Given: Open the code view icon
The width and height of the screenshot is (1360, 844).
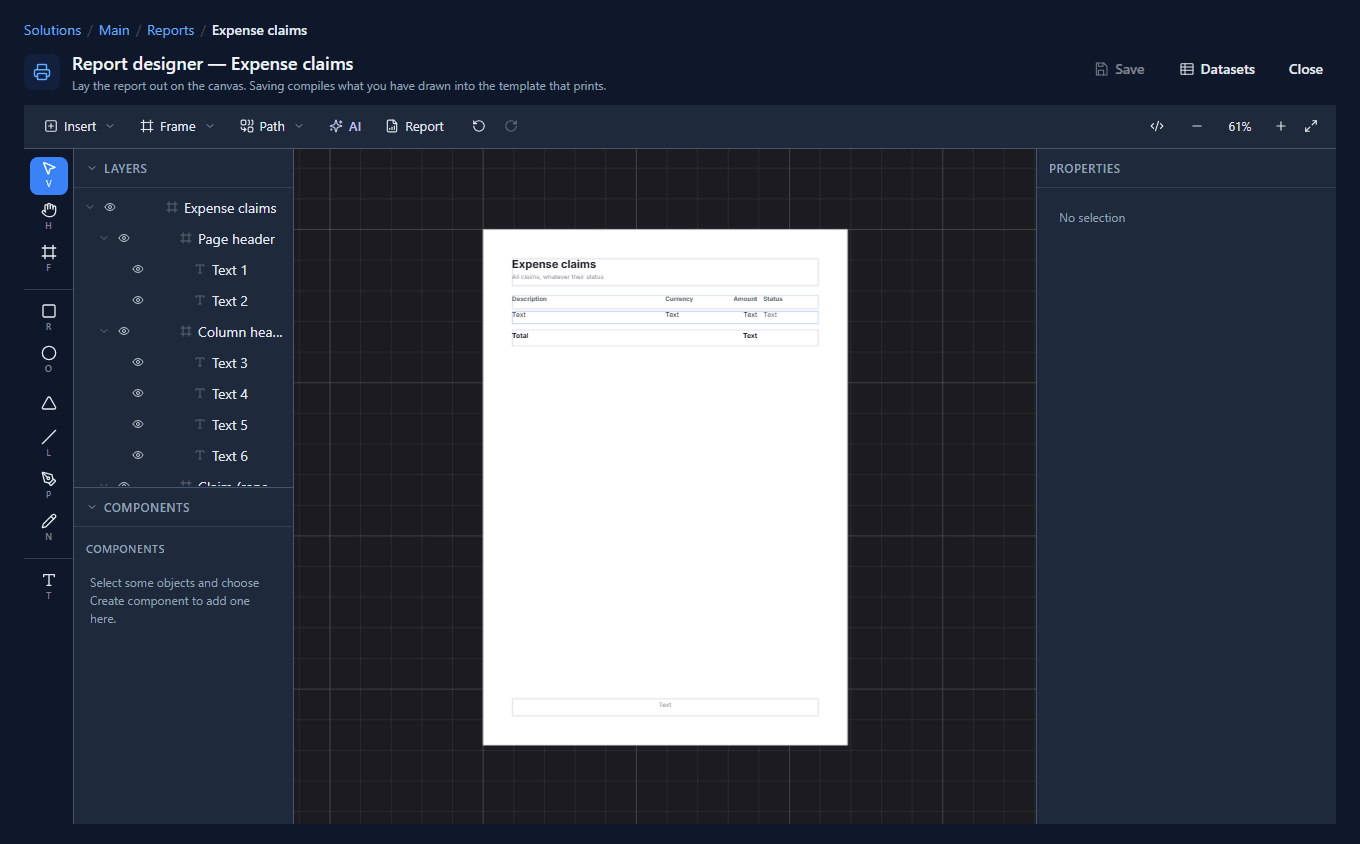Looking at the screenshot, I should pyautogui.click(x=1157, y=126).
